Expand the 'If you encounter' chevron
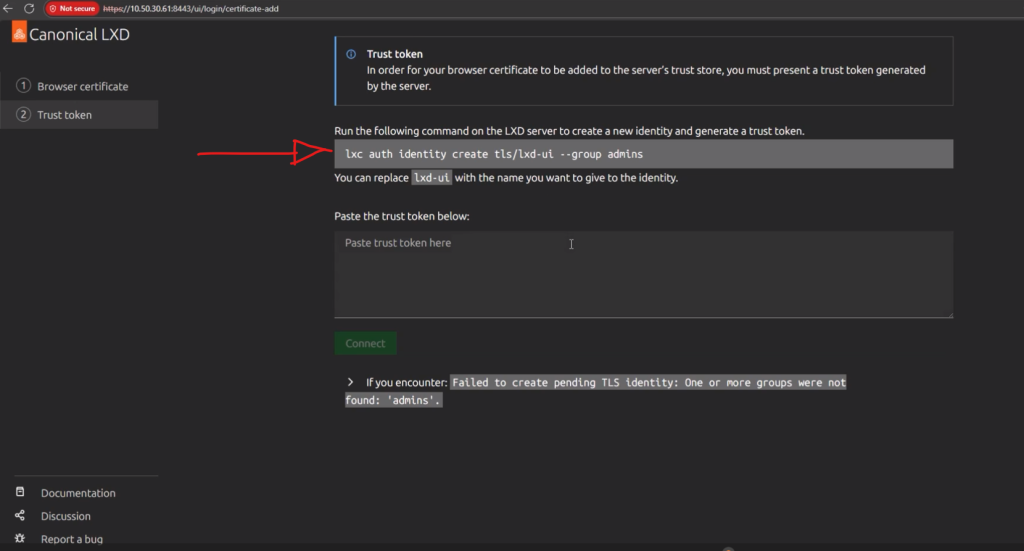The image size is (1024, 551). tap(351, 383)
